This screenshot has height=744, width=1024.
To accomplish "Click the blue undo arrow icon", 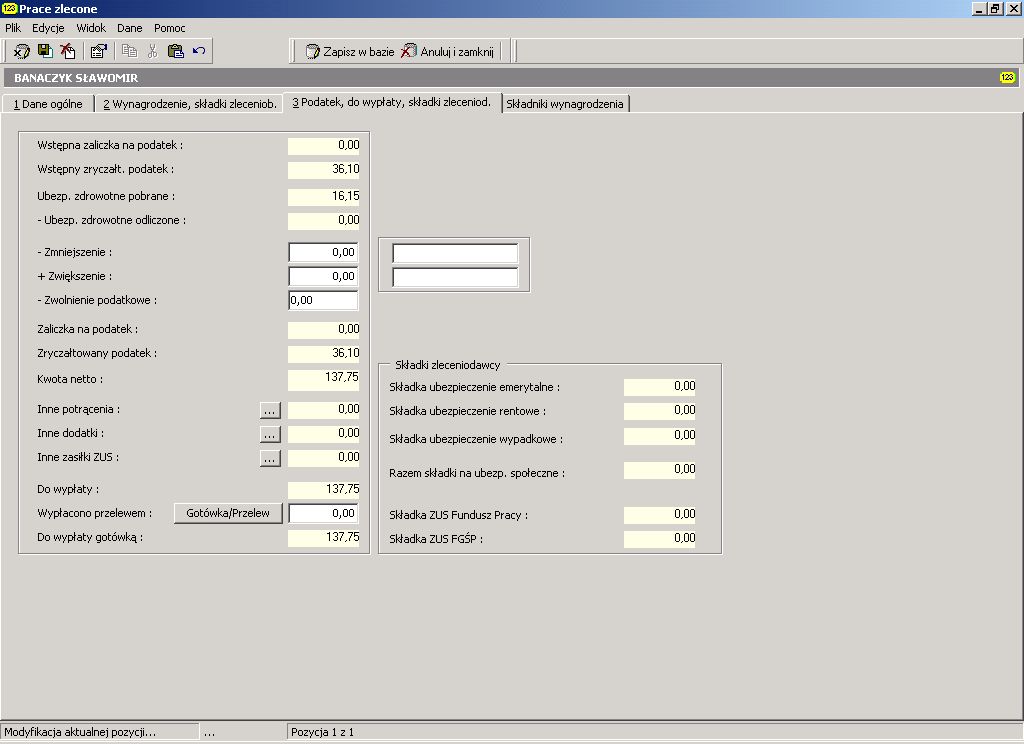I will [x=199, y=51].
